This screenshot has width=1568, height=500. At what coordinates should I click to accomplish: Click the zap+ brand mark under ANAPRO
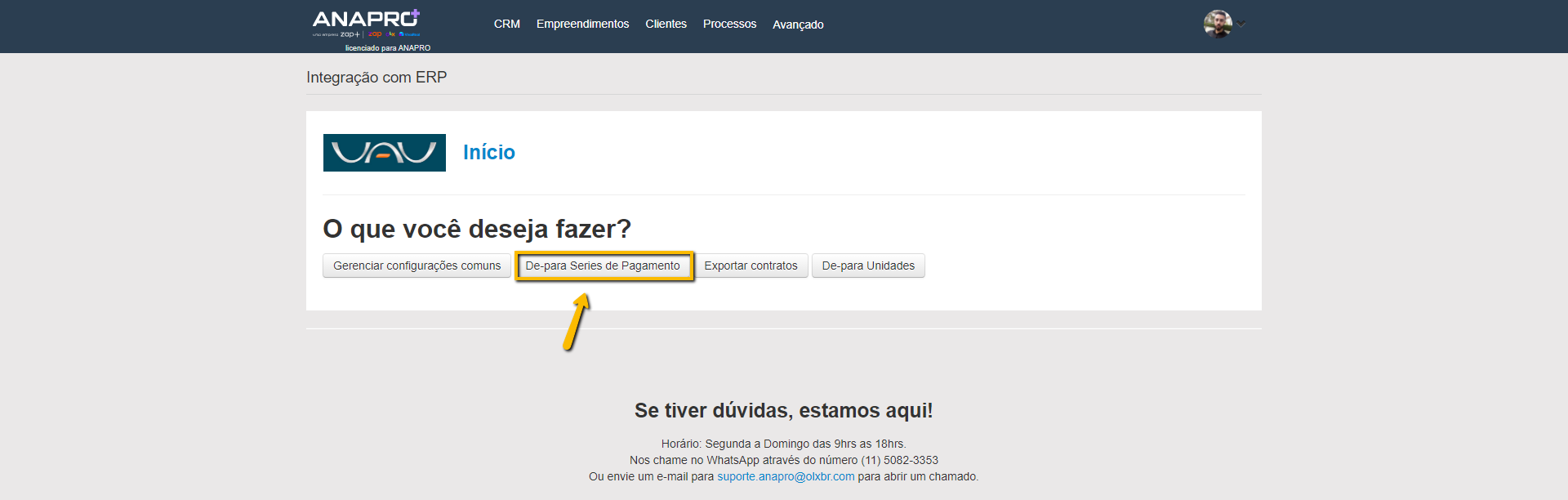pos(350,34)
